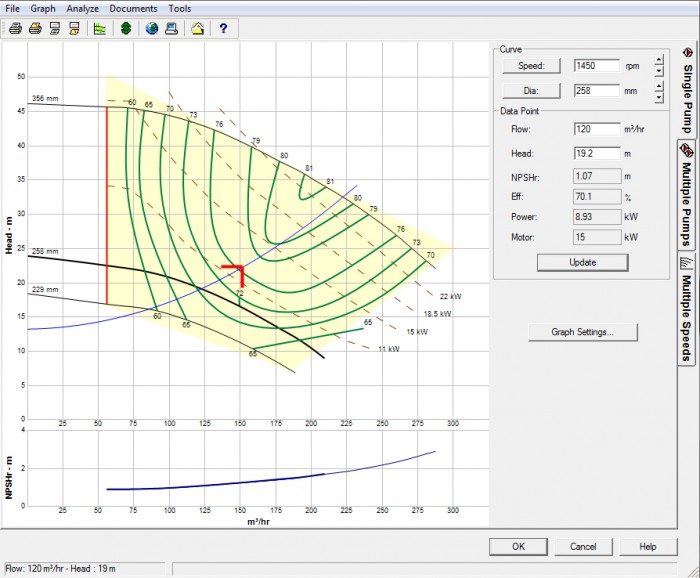Screen dimensions: 700x578
Task: Click the computer terminal toolbar icon
Action: pyautogui.click(x=171, y=29)
